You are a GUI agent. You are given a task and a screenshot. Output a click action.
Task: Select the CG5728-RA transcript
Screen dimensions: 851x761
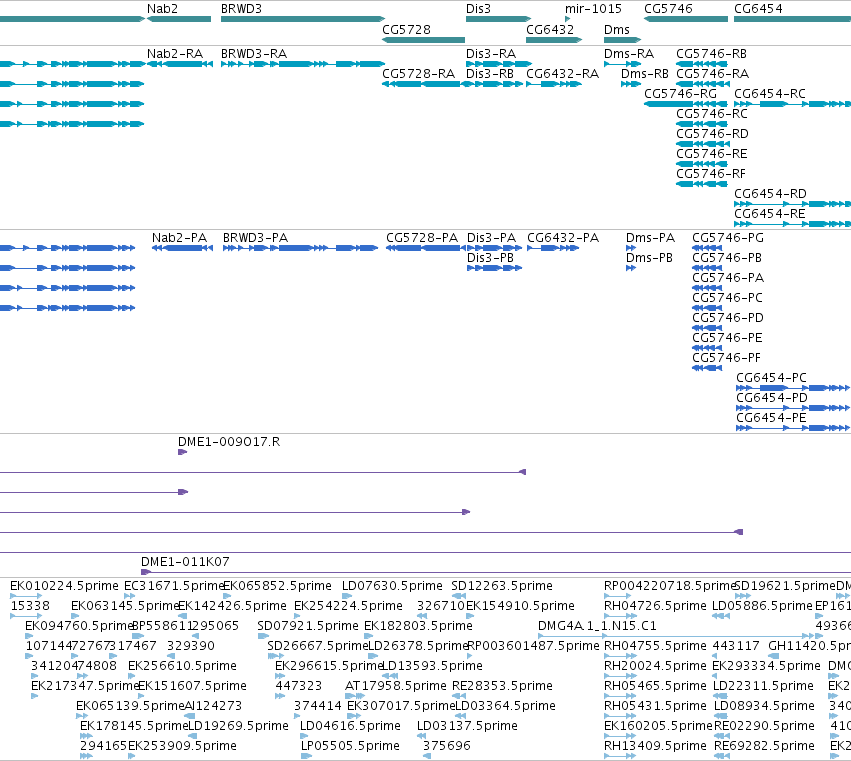tap(423, 84)
